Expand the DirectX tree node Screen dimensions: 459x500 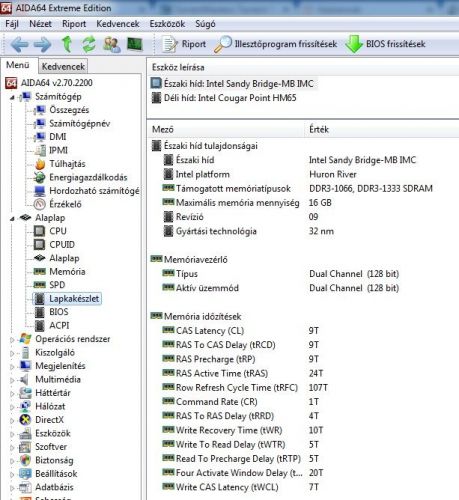click(x=12, y=421)
